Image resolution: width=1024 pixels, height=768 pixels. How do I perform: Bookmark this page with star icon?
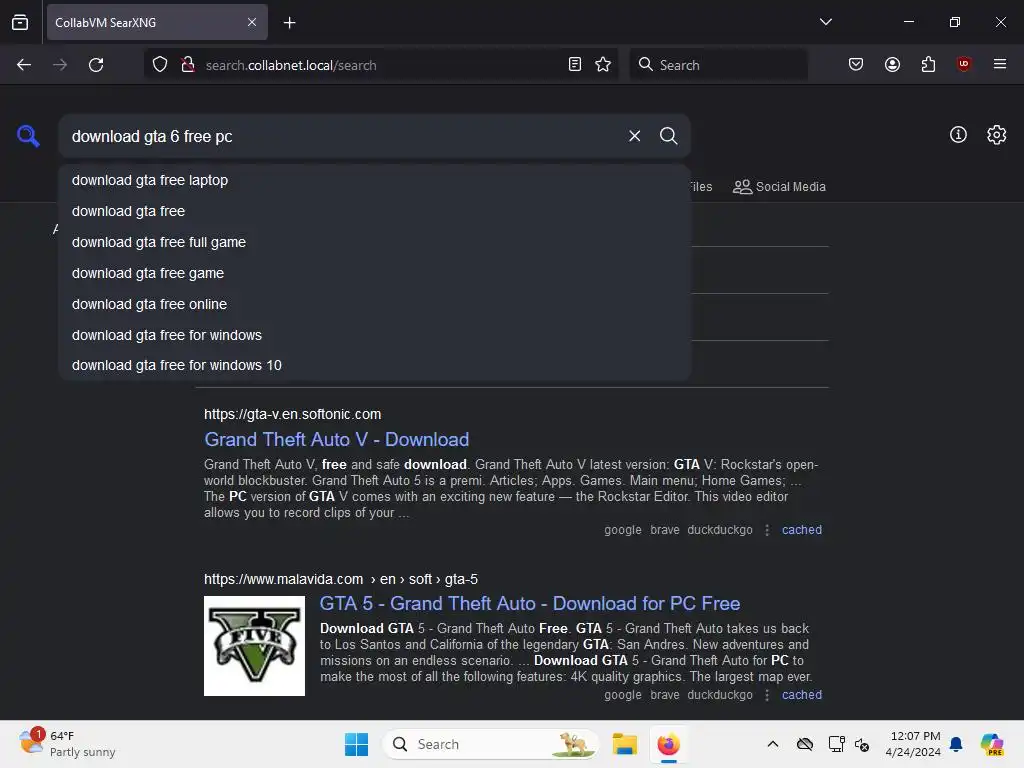coord(603,65)
